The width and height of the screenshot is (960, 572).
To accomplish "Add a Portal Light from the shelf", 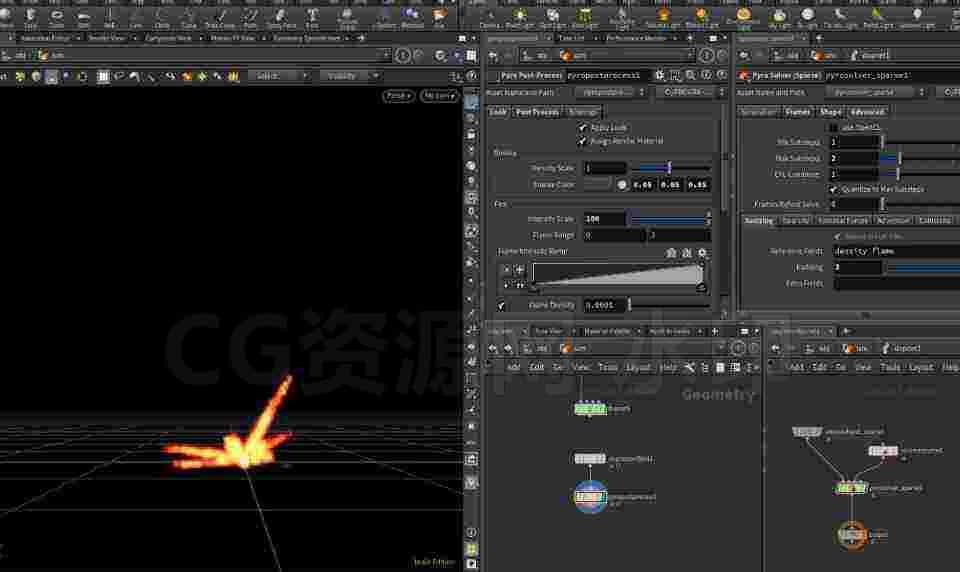I will (877, 17).
